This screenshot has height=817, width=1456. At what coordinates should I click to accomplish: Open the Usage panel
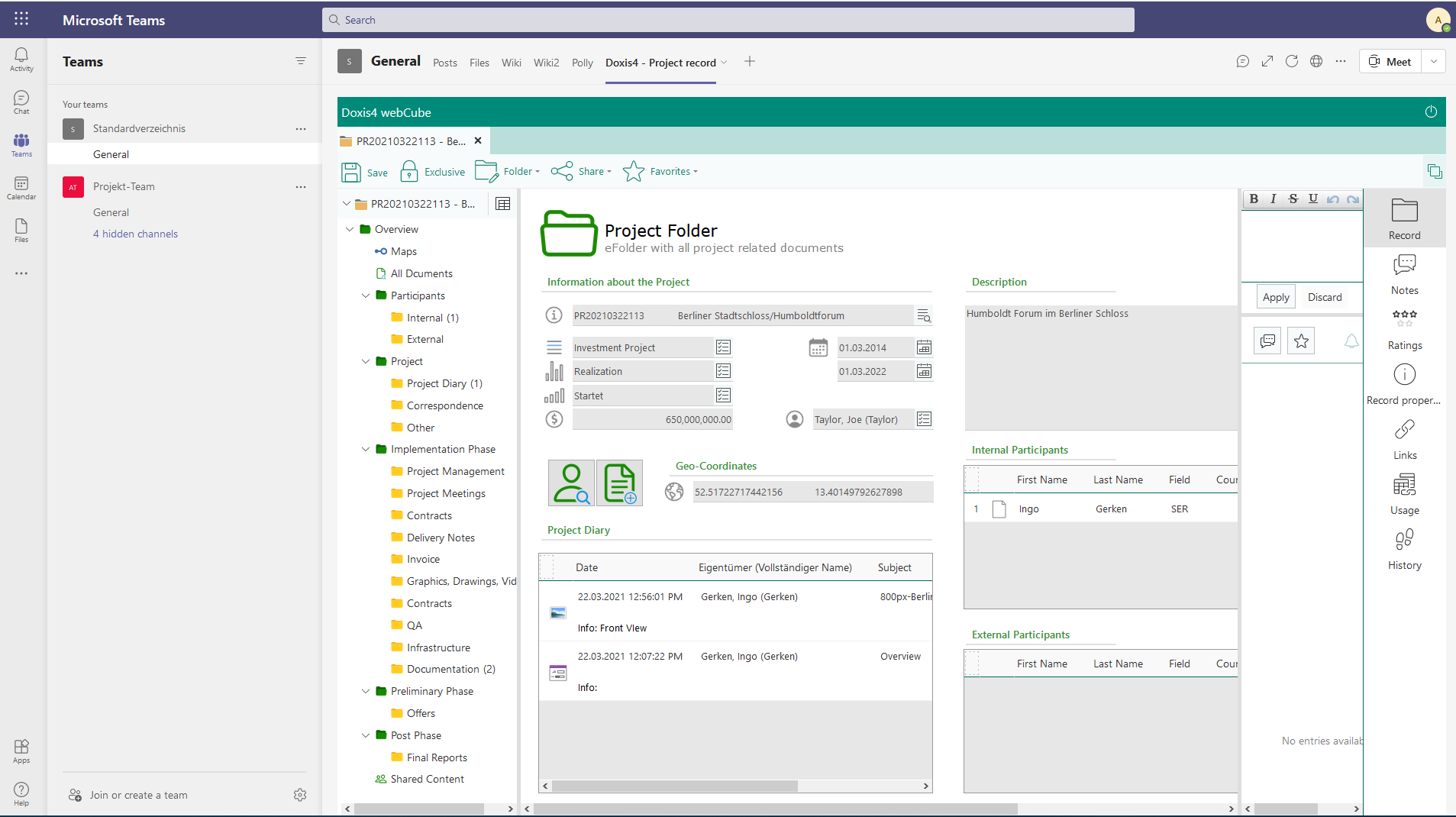[x=1404, y=495]
